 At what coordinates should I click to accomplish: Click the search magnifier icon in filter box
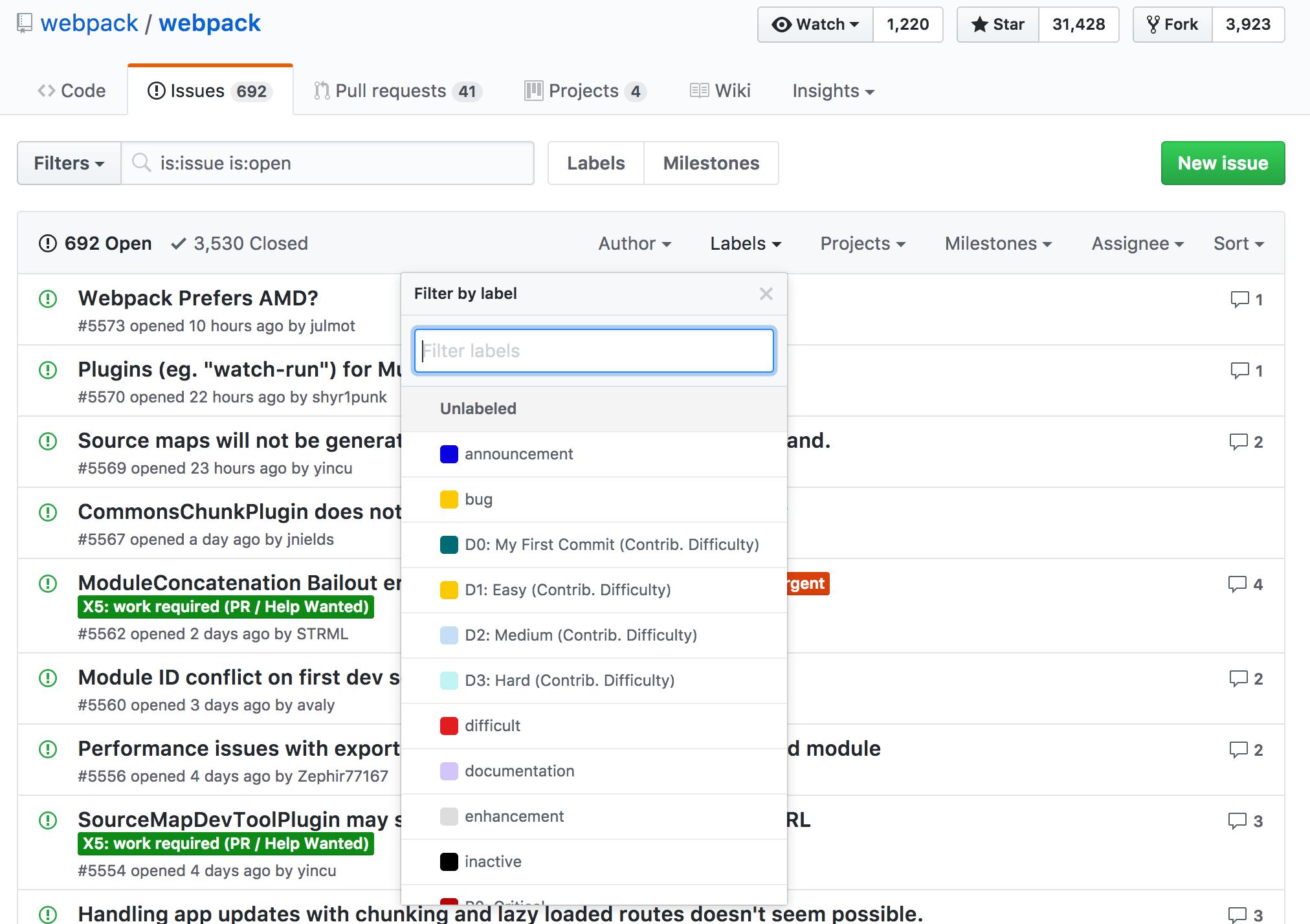point(141,162)
